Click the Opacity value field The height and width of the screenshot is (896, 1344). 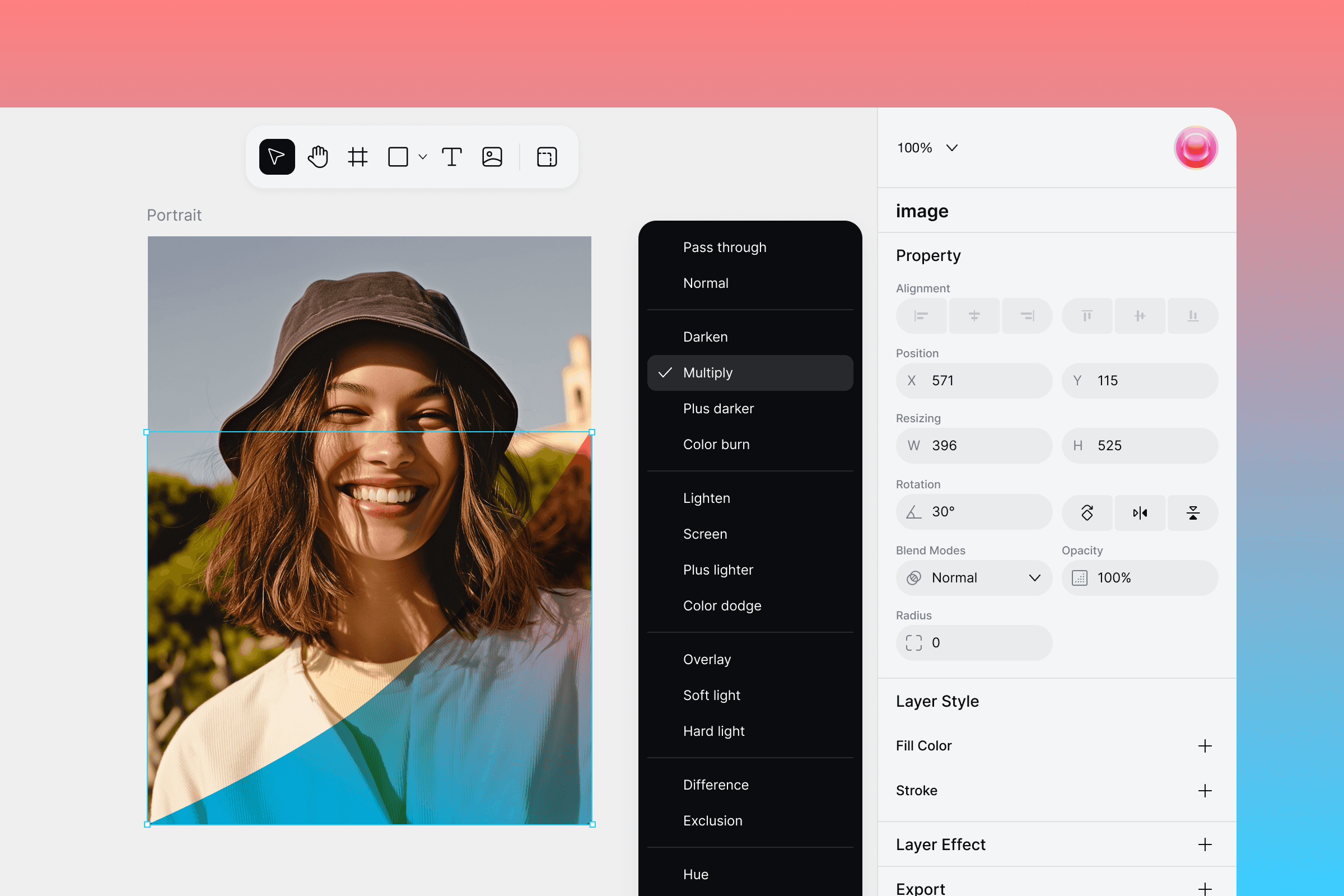1140,578
